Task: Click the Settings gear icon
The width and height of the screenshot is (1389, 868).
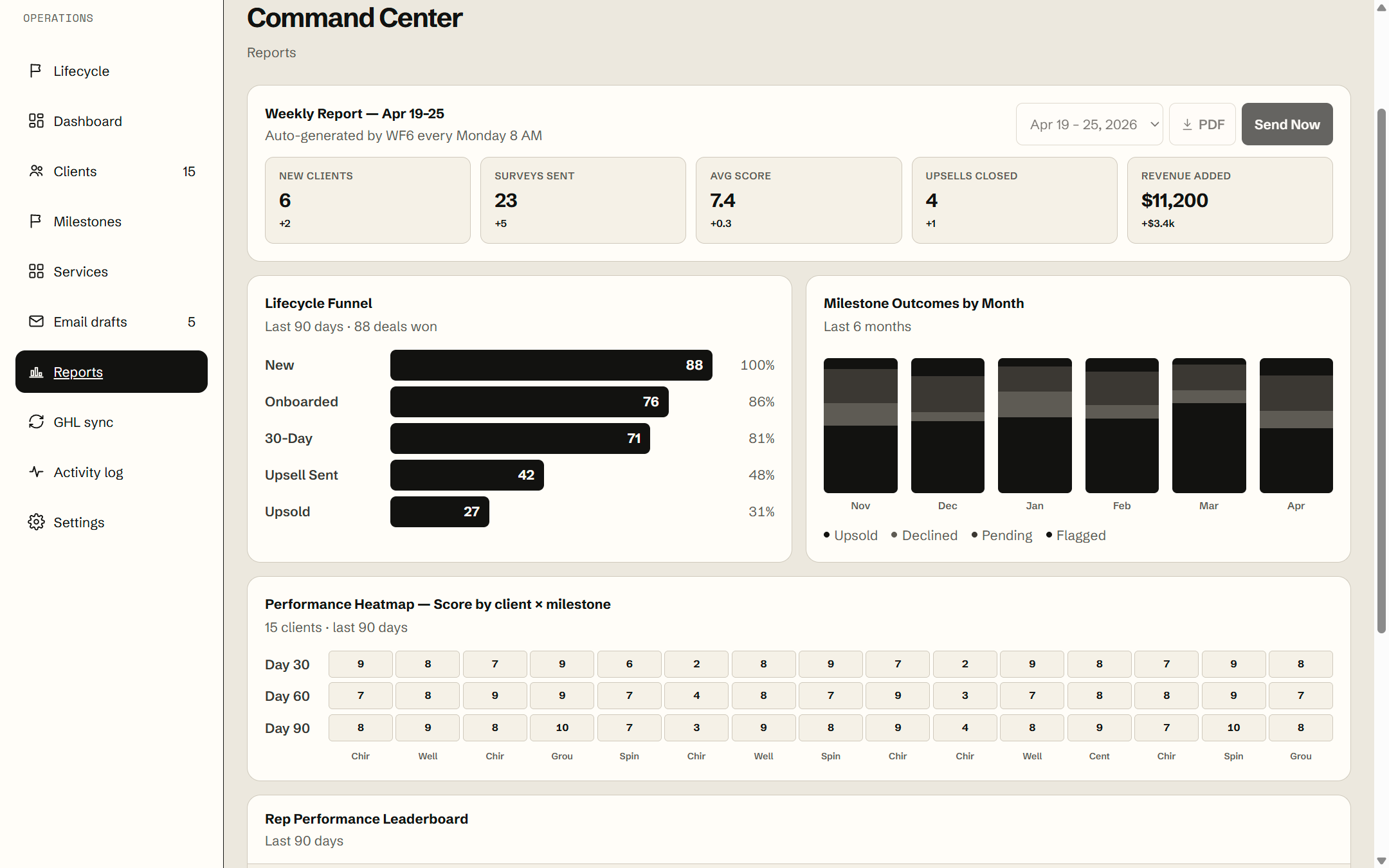Action: (36, 522)
